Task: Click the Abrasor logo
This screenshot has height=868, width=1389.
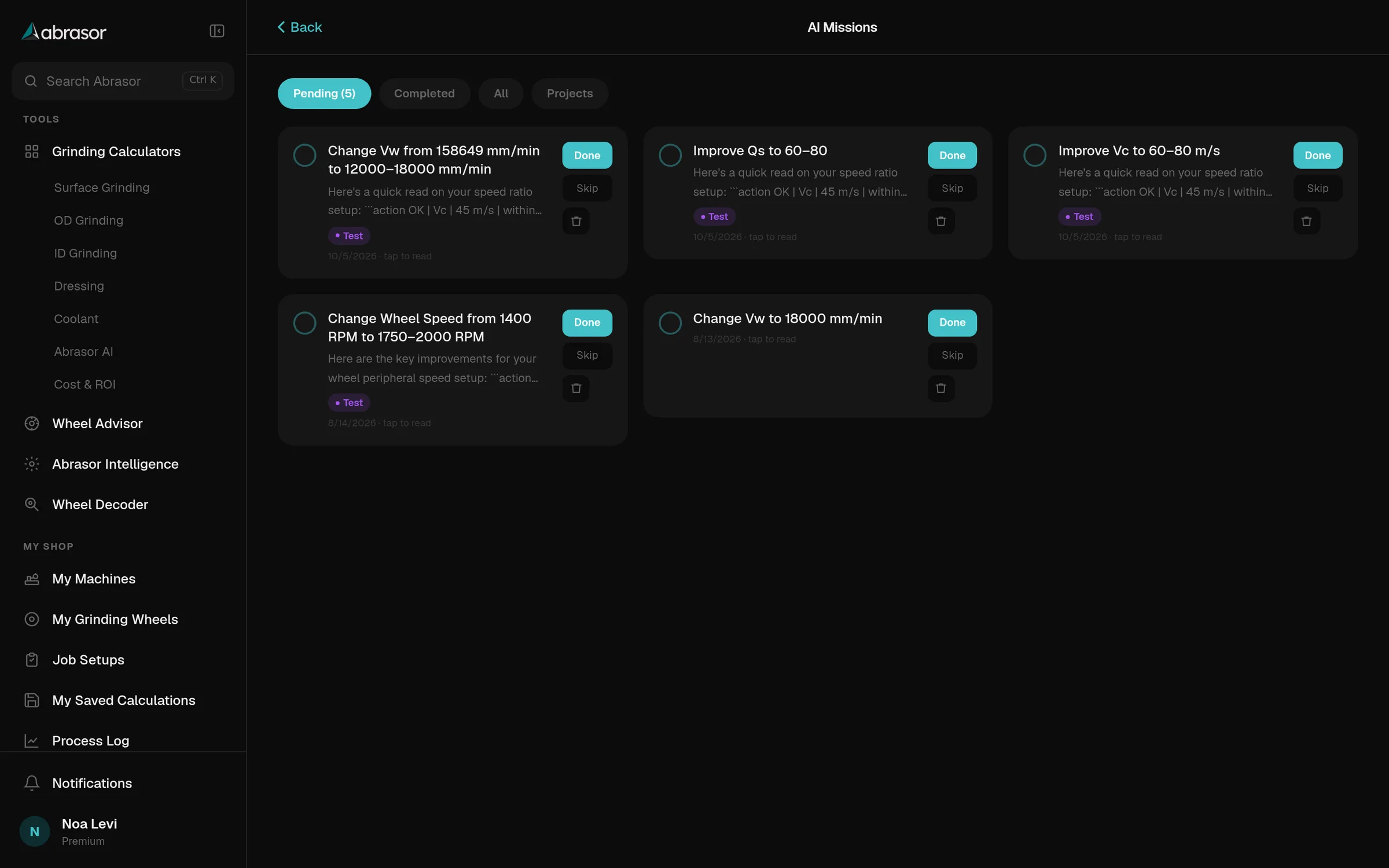Action: 64,32
